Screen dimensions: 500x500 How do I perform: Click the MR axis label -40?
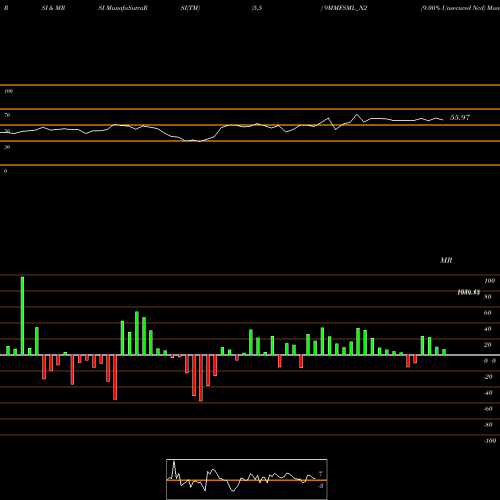pyautogui.click(x=488, y=393)
